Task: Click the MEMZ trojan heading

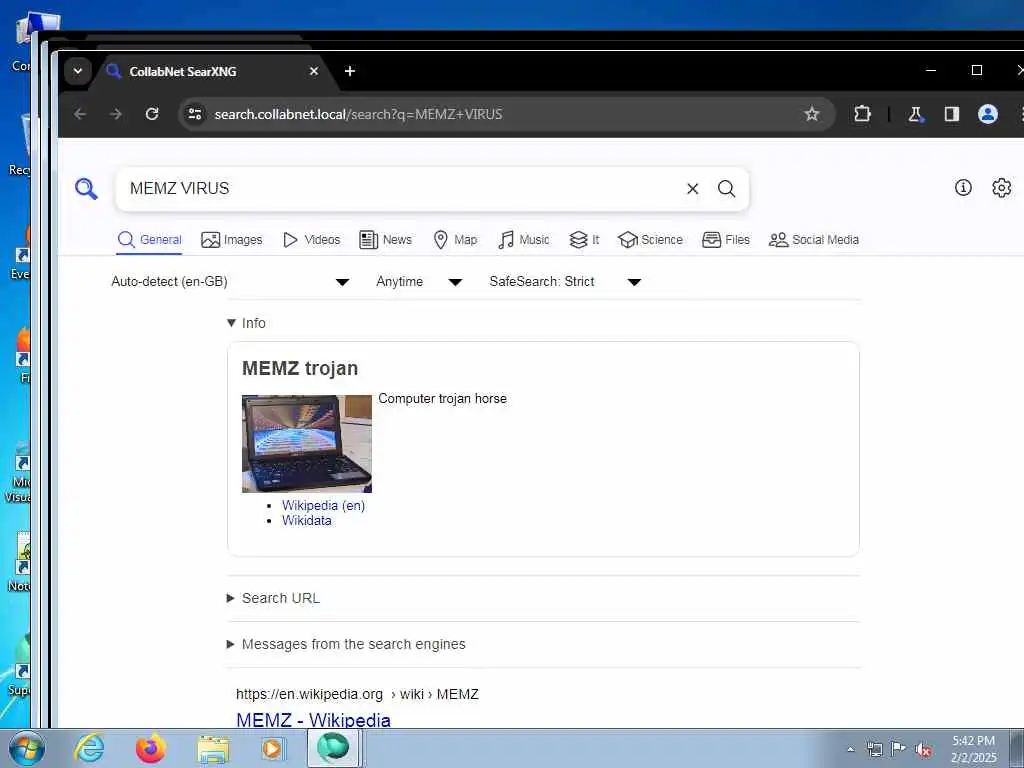Action: click(300, 368)
